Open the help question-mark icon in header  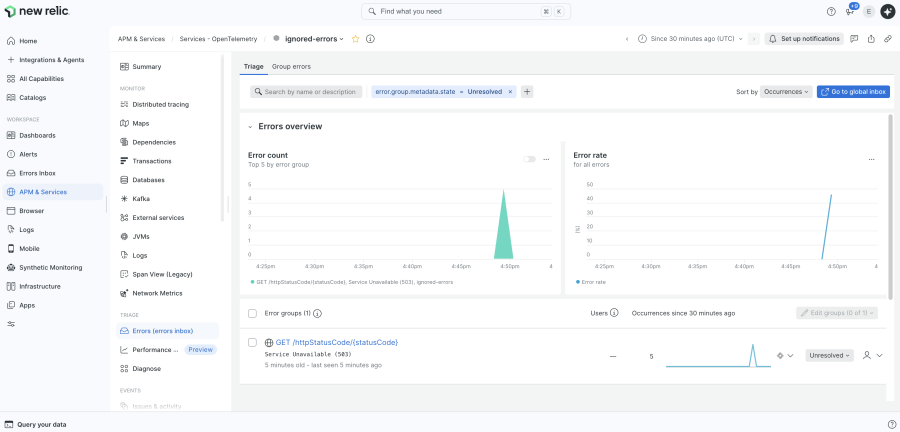pos(831,11)
